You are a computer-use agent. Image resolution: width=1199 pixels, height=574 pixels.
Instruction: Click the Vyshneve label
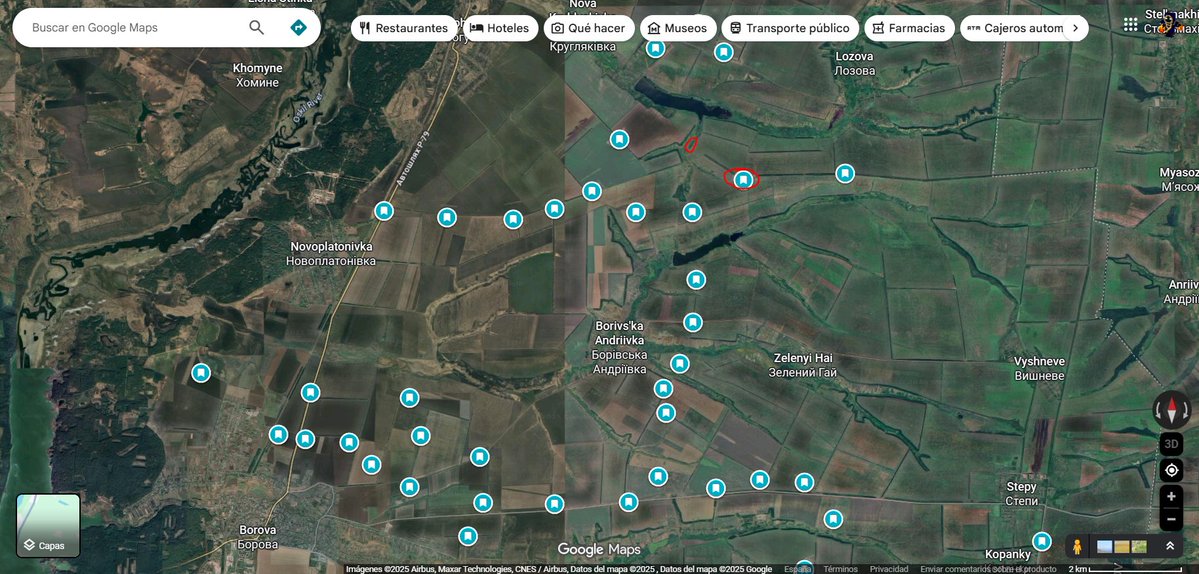(1039, 368)
